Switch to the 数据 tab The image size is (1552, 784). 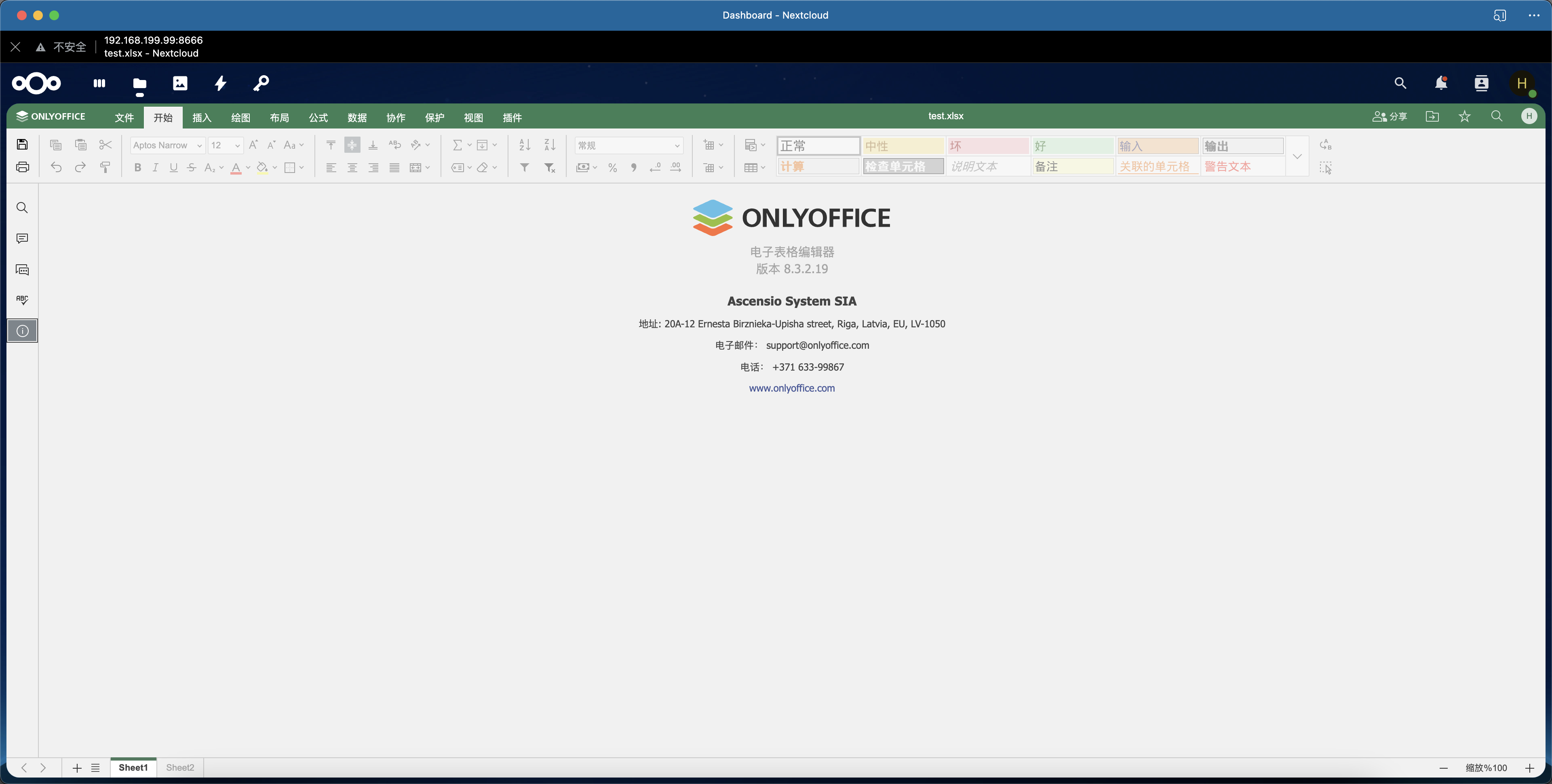pyautogui.click(x=356, y=118)
